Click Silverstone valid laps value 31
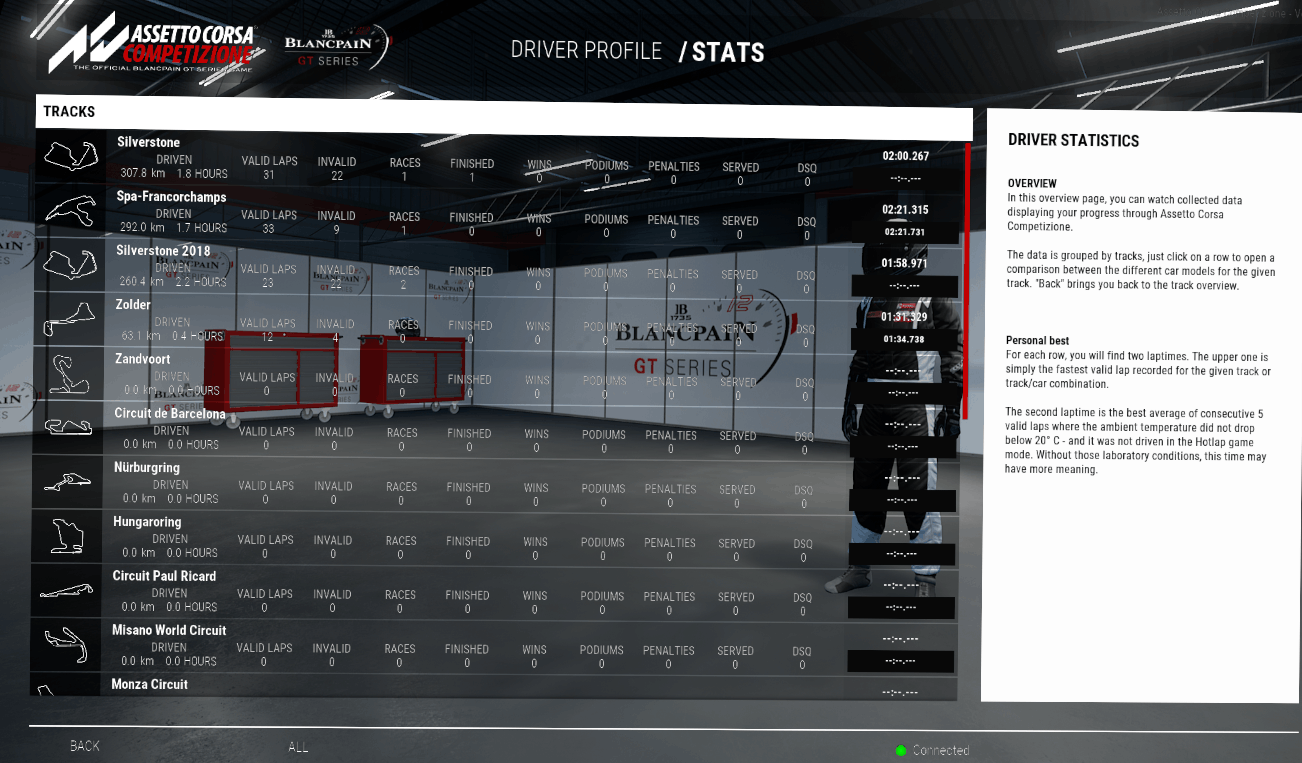 [269, 175]
